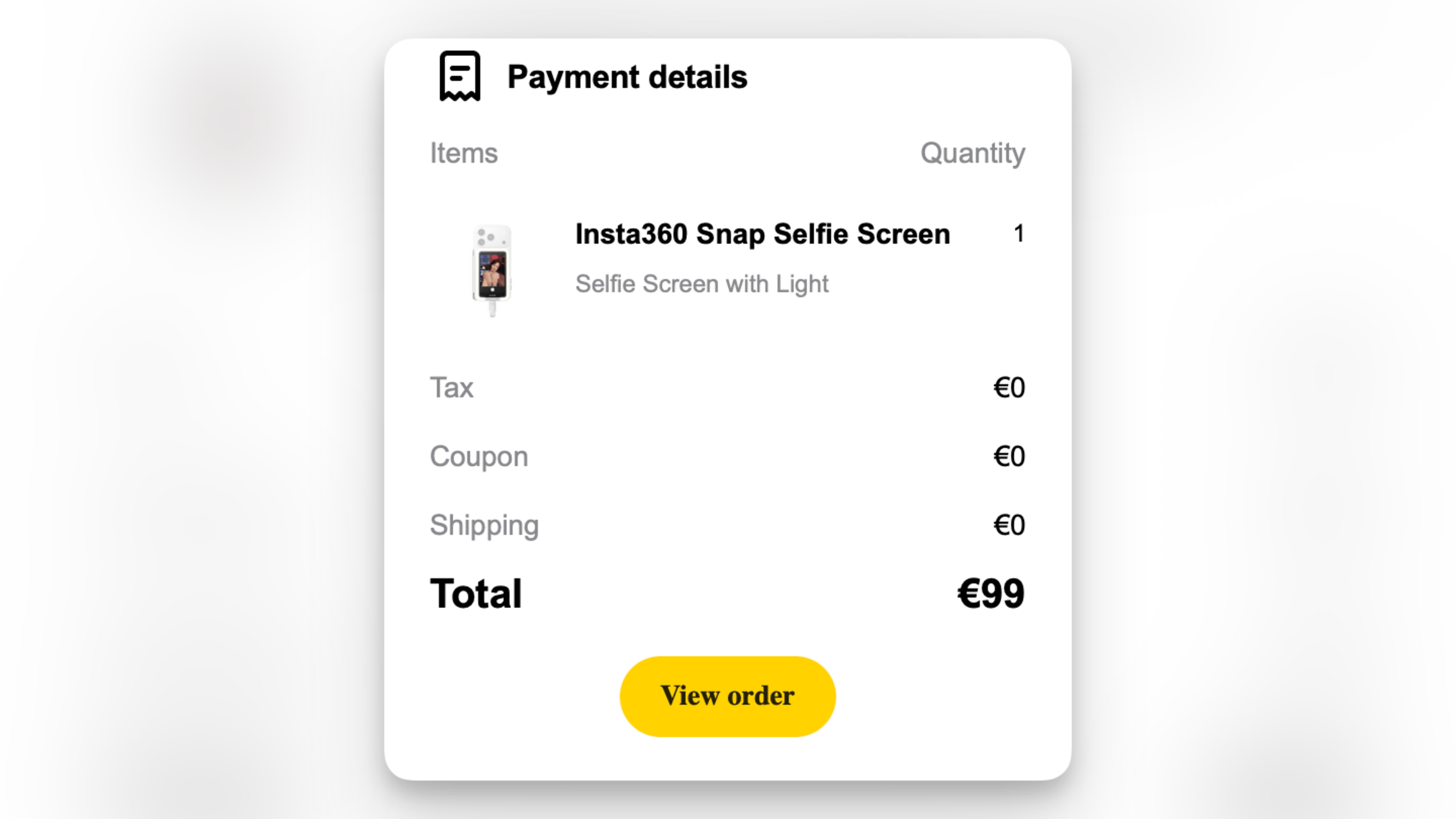Select the €99 total amount
The width and height of the screenshot is (1456, 819).
(990, 592)
